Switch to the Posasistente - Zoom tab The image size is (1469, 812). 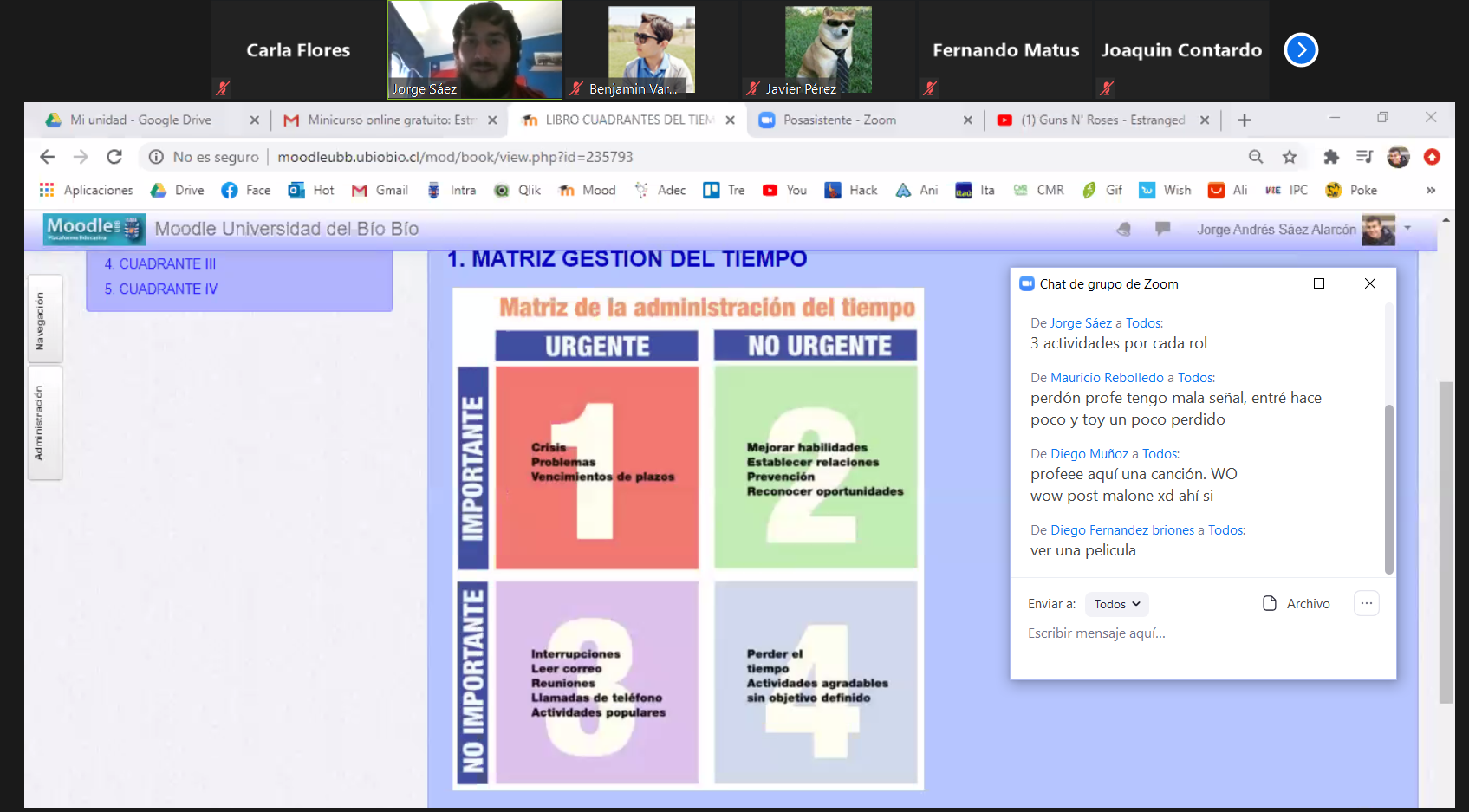pyautogui.click(x=839, y=120)
